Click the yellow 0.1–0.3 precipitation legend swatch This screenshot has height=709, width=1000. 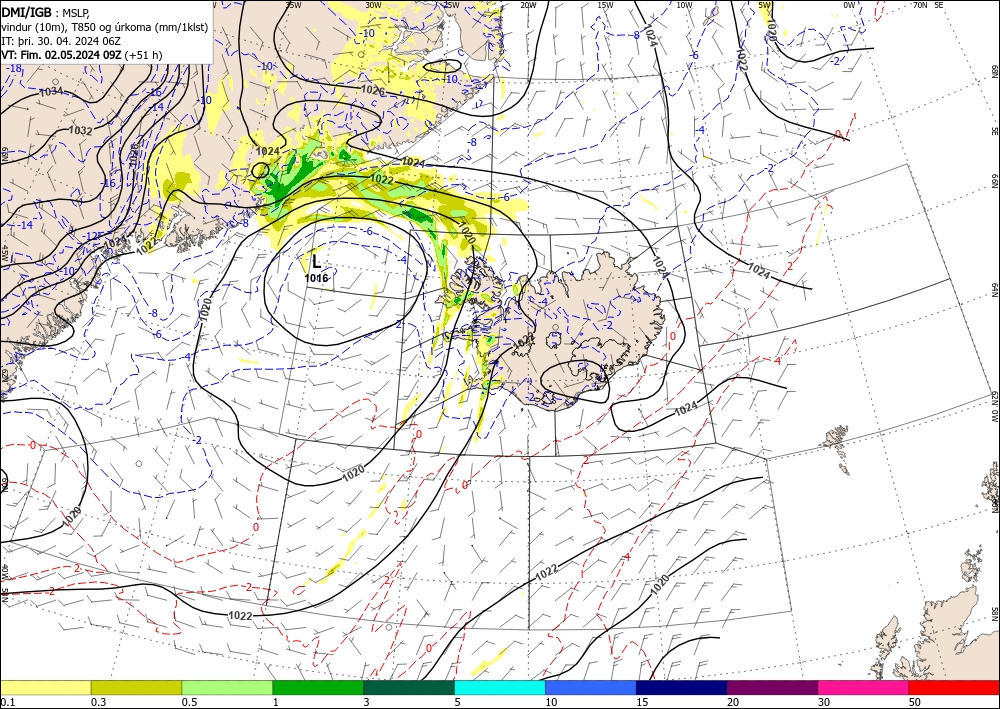45,687
